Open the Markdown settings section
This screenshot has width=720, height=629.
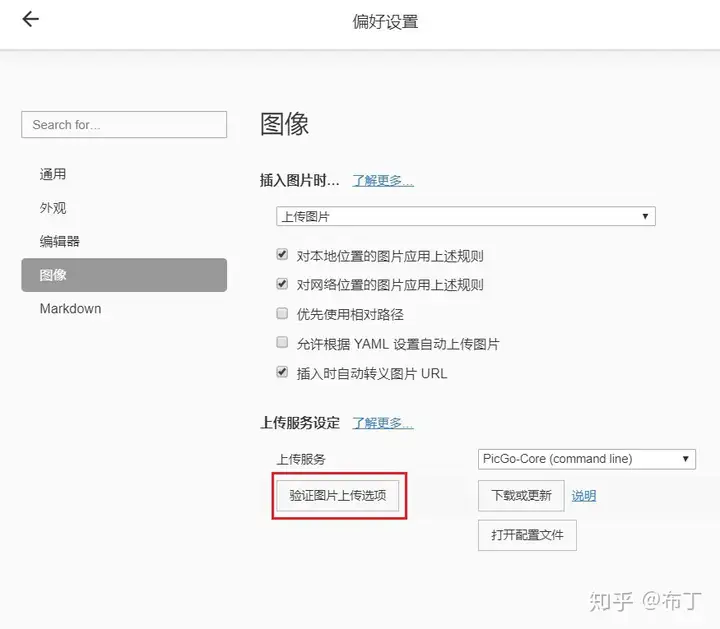70,309
